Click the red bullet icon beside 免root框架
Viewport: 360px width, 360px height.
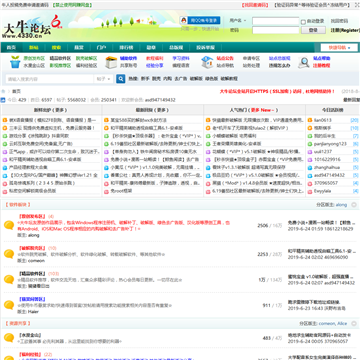tap(106, 191)
